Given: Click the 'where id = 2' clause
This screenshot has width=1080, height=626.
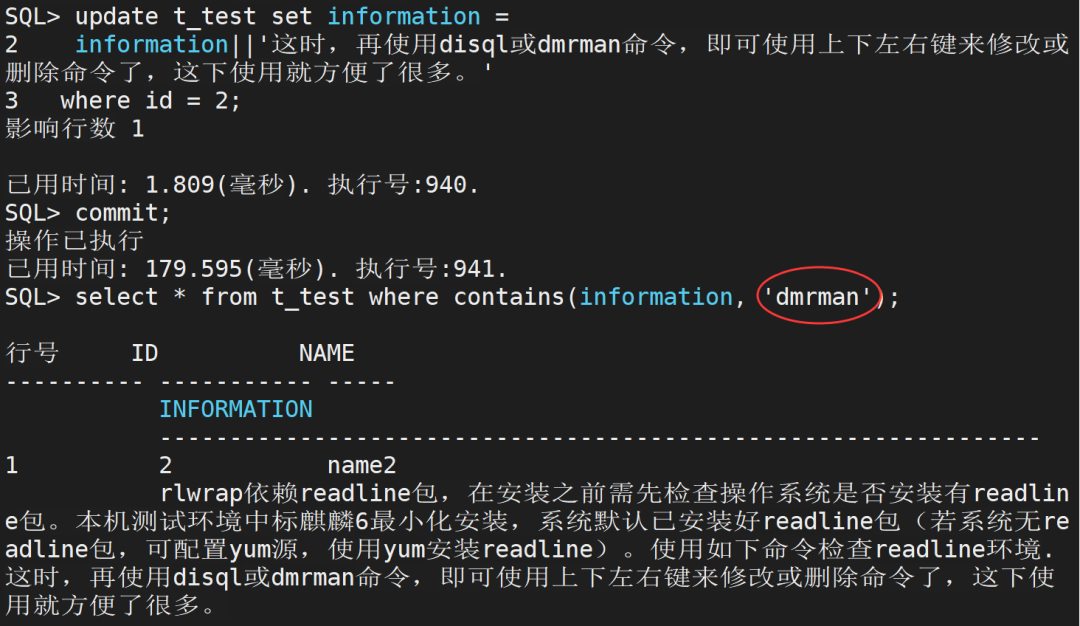Looking at the screenshot, I should click(x=150, y=101).
